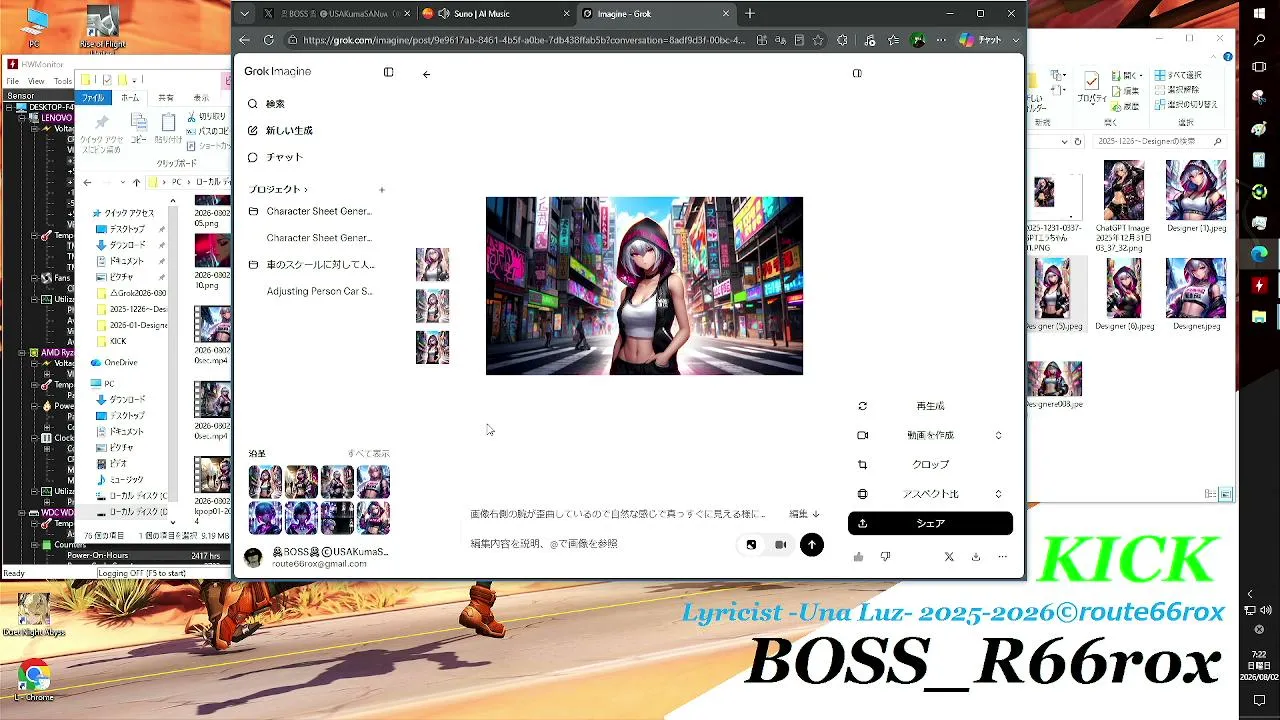Open the ファイル tab in left Explorer

pyautogui.click(x=93, y=98)
